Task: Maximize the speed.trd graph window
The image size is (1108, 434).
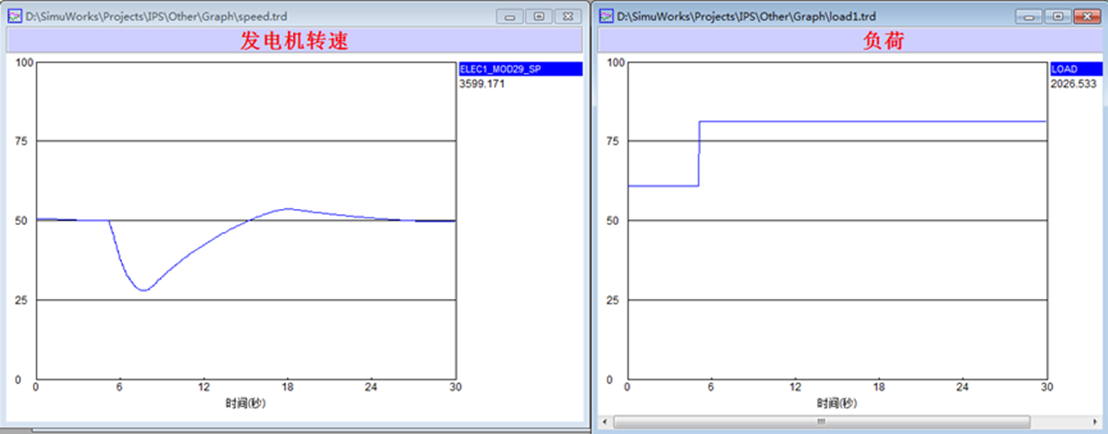Action: tap(538, 17)
